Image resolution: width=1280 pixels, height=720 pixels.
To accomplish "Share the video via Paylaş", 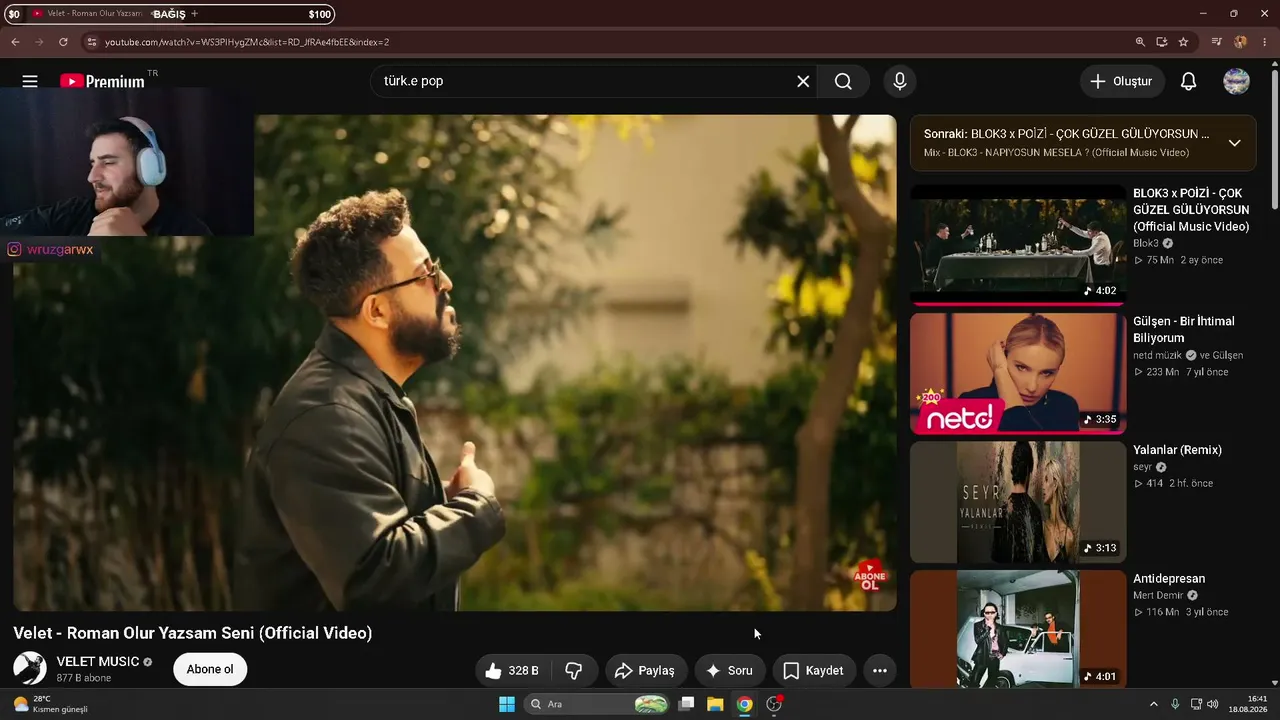I will [645, 670].
